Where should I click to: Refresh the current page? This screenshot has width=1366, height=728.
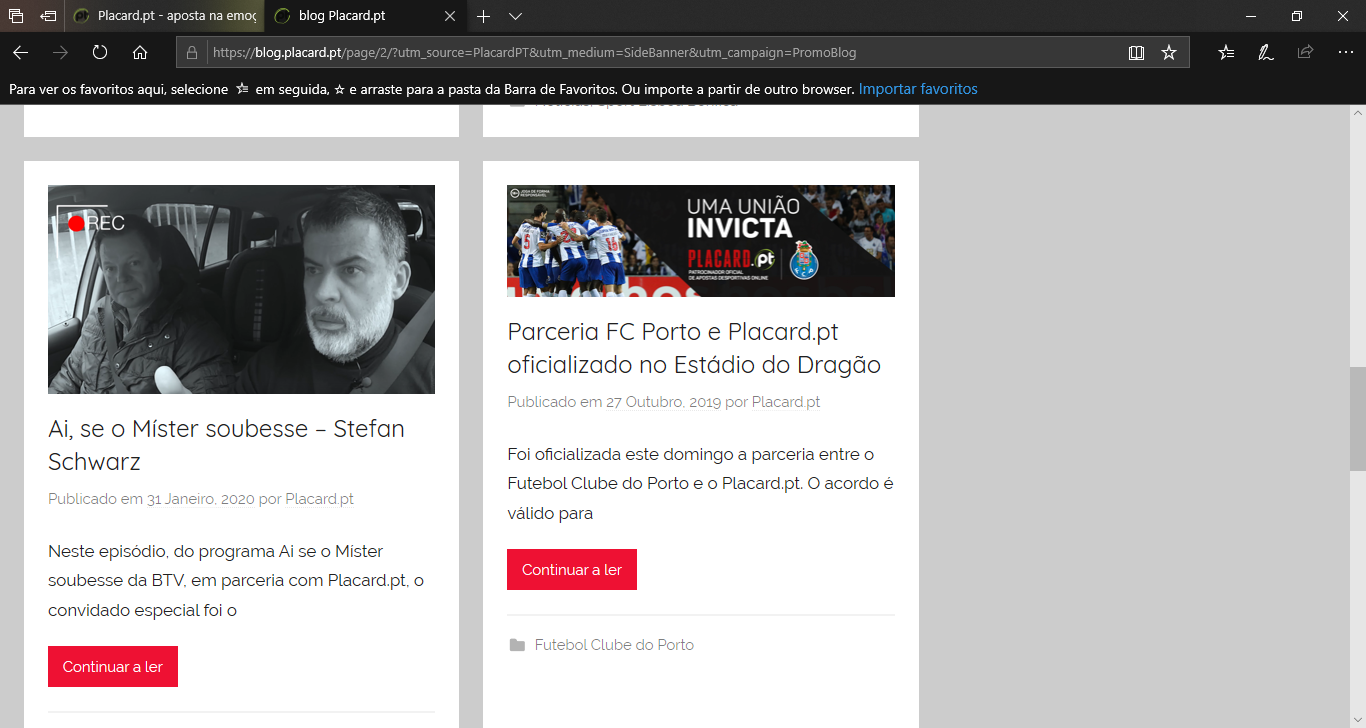point(100,52)
